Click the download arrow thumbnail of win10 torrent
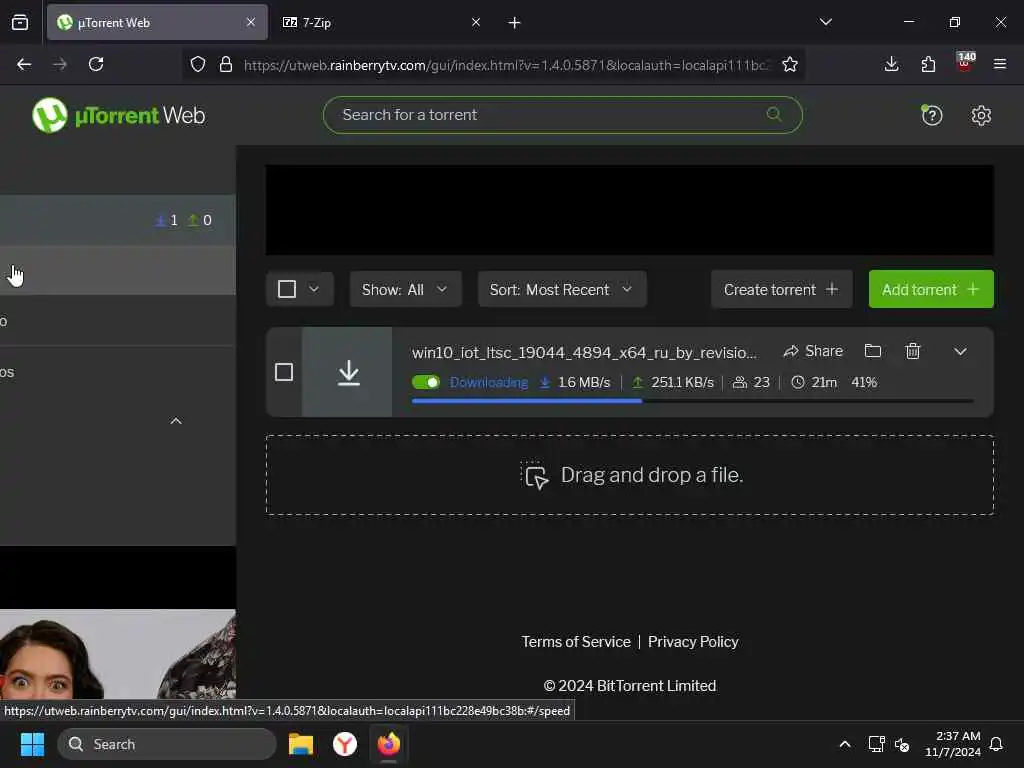Viewport: 1024px width, 768px height. click(348, 372)
